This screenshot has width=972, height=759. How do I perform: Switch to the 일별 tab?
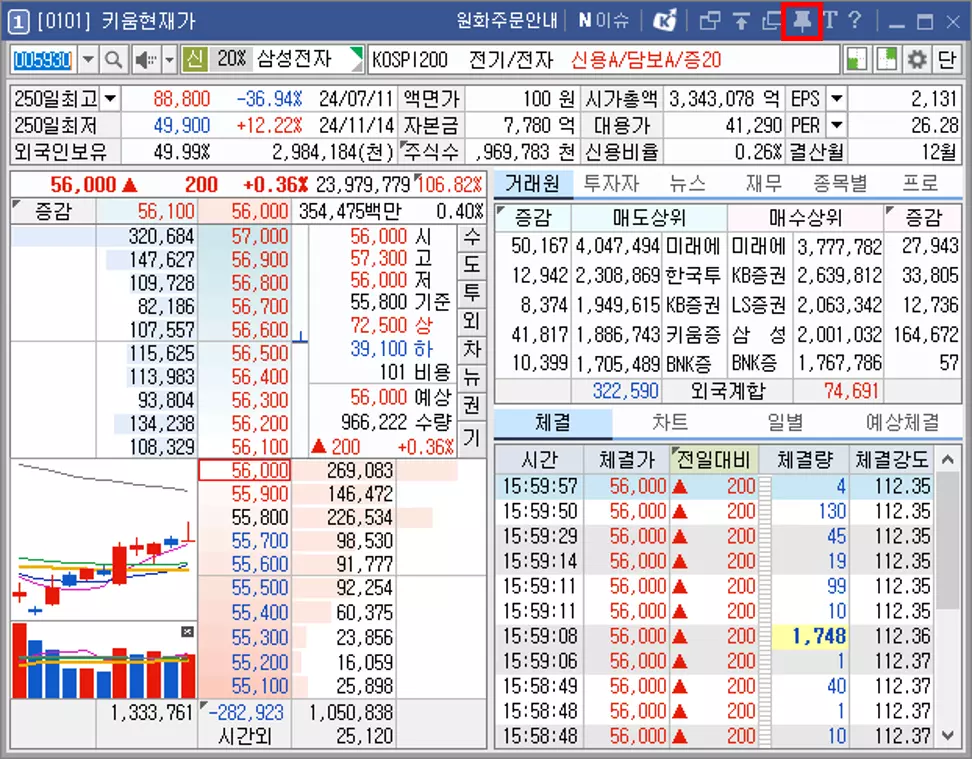[785, 423]
